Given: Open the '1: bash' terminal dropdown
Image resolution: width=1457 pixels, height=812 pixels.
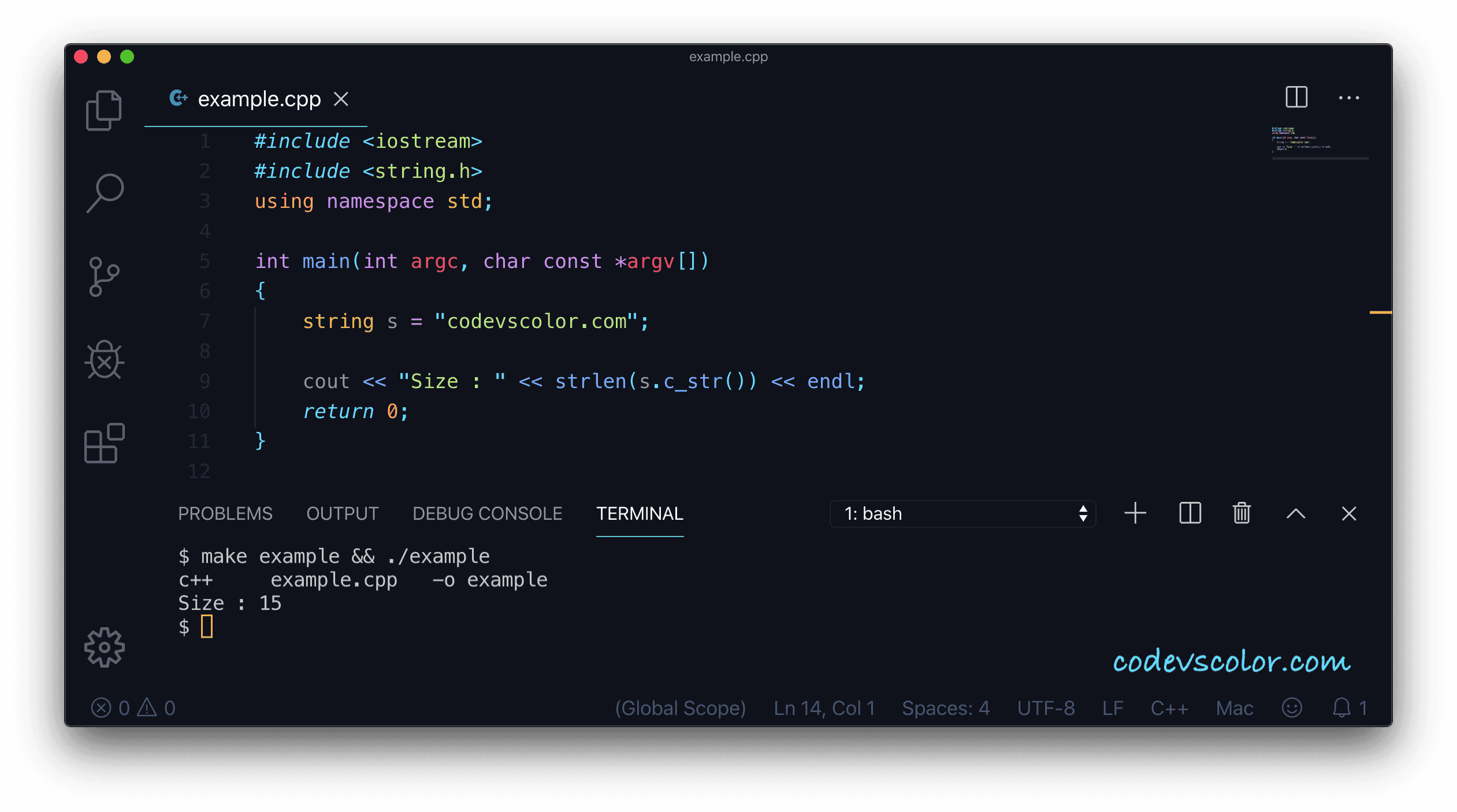Looking at the screenshot, I should [x=962, y=513].
